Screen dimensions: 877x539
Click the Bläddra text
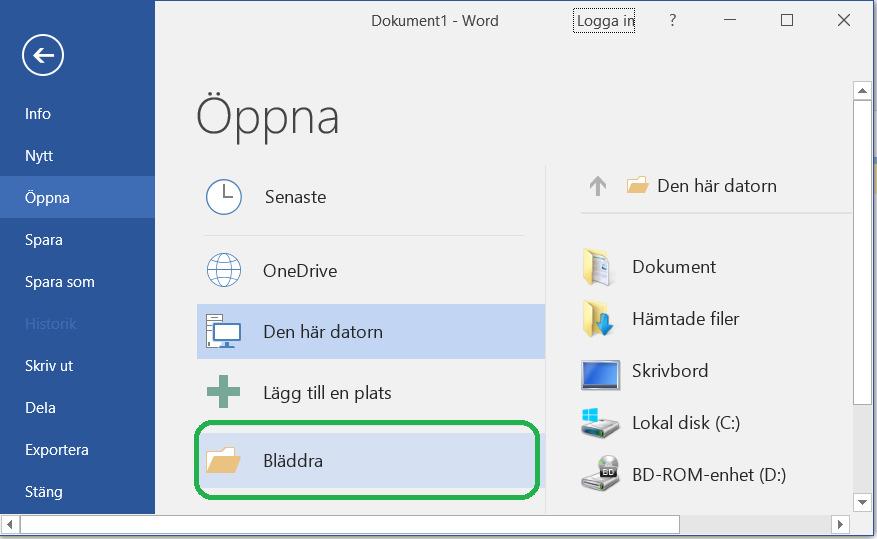coord(293,461)
